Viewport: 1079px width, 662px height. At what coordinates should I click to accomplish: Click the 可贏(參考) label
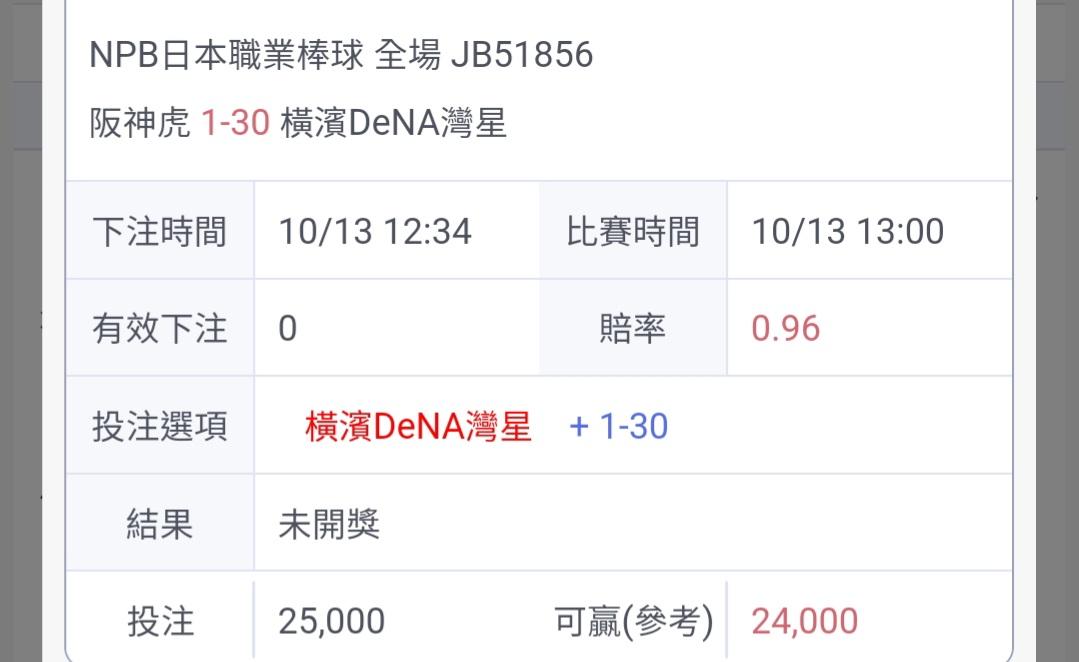(x=633, y=621)
